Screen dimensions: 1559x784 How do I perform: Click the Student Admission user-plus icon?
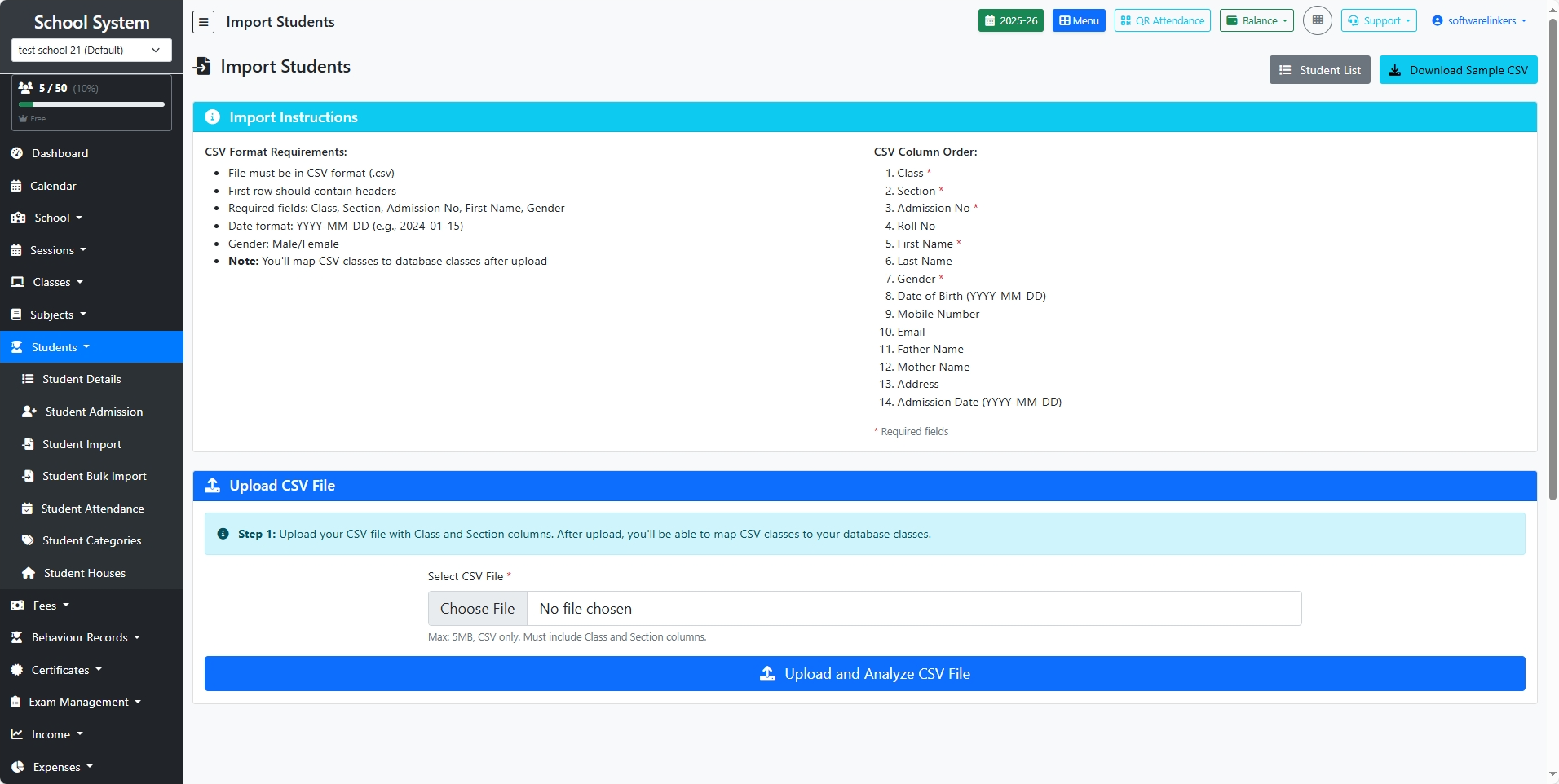[29, 412]
